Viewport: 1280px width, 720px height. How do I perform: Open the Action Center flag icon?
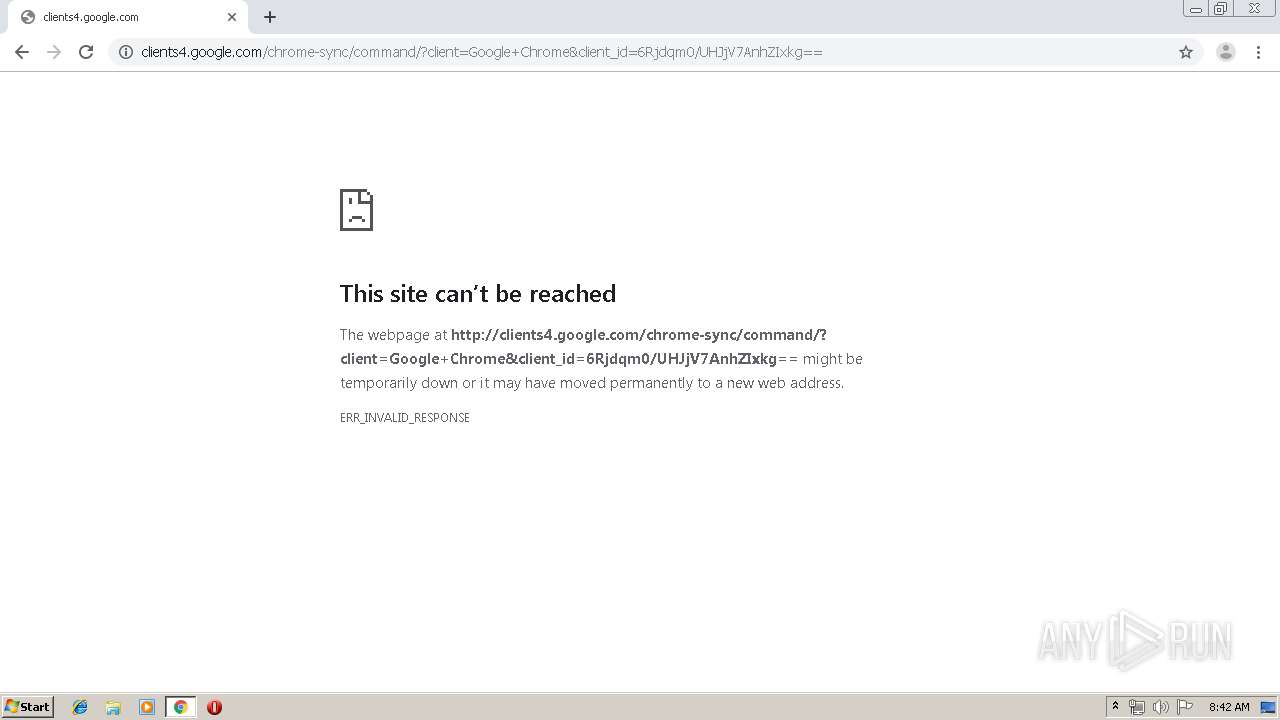tap(1185, 707)
